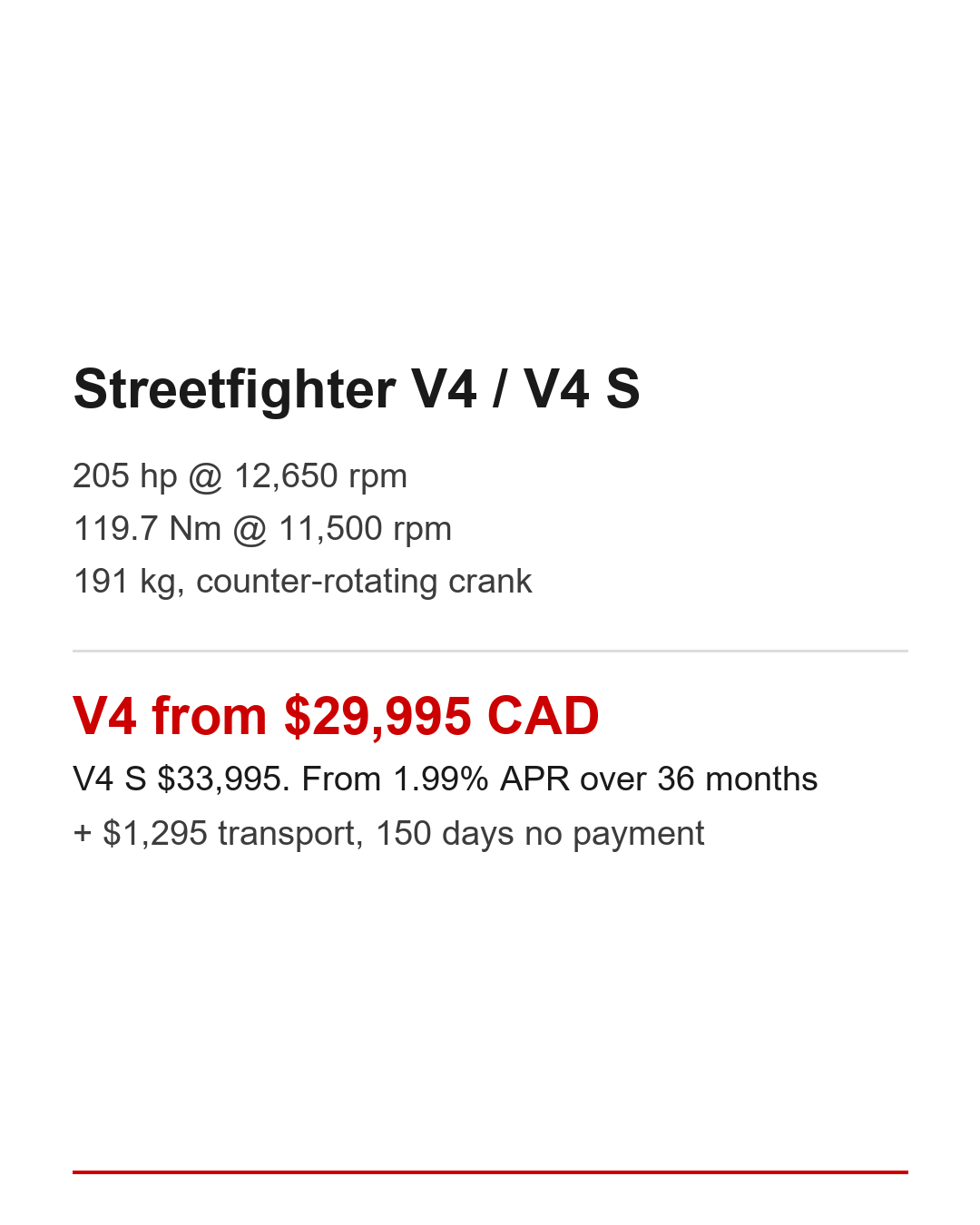Click the word Streetfighter in the title

(234, 389)
